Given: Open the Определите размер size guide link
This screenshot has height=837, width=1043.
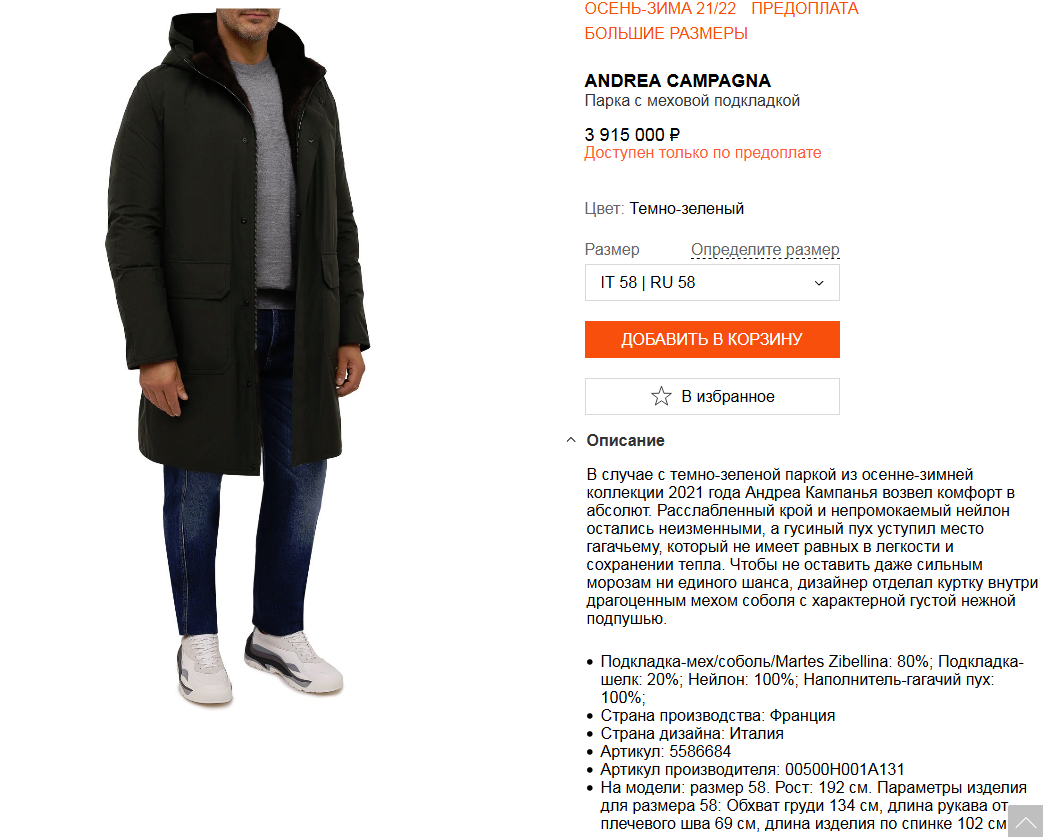Looking at the screenshot, I should [765, 250].
